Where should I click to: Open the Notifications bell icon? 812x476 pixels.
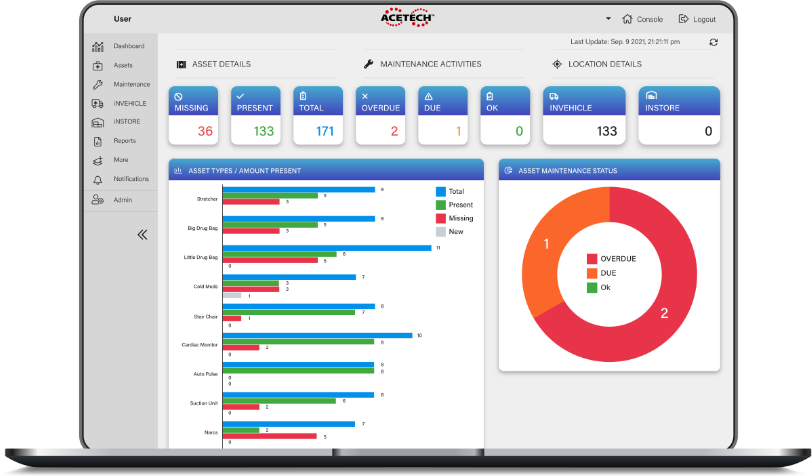pyautogui.click(x=97, y=180)
